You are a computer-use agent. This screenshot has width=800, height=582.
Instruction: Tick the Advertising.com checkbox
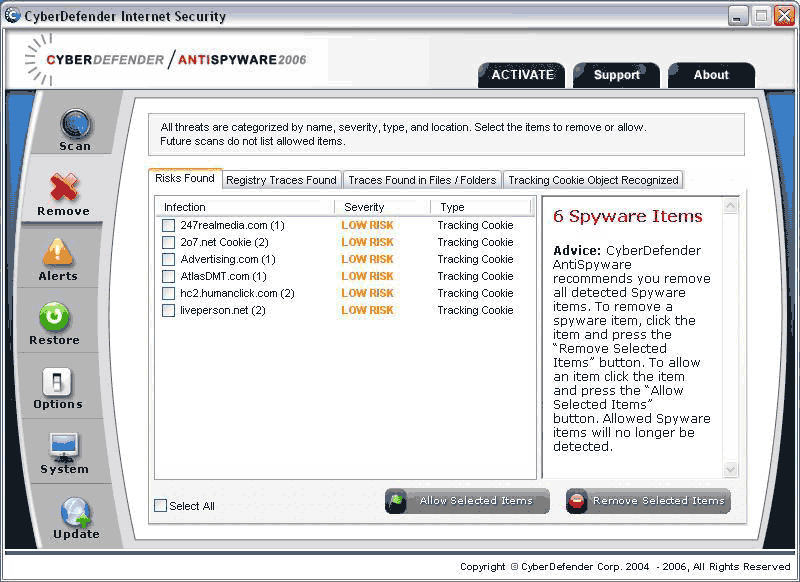(168, 260)
